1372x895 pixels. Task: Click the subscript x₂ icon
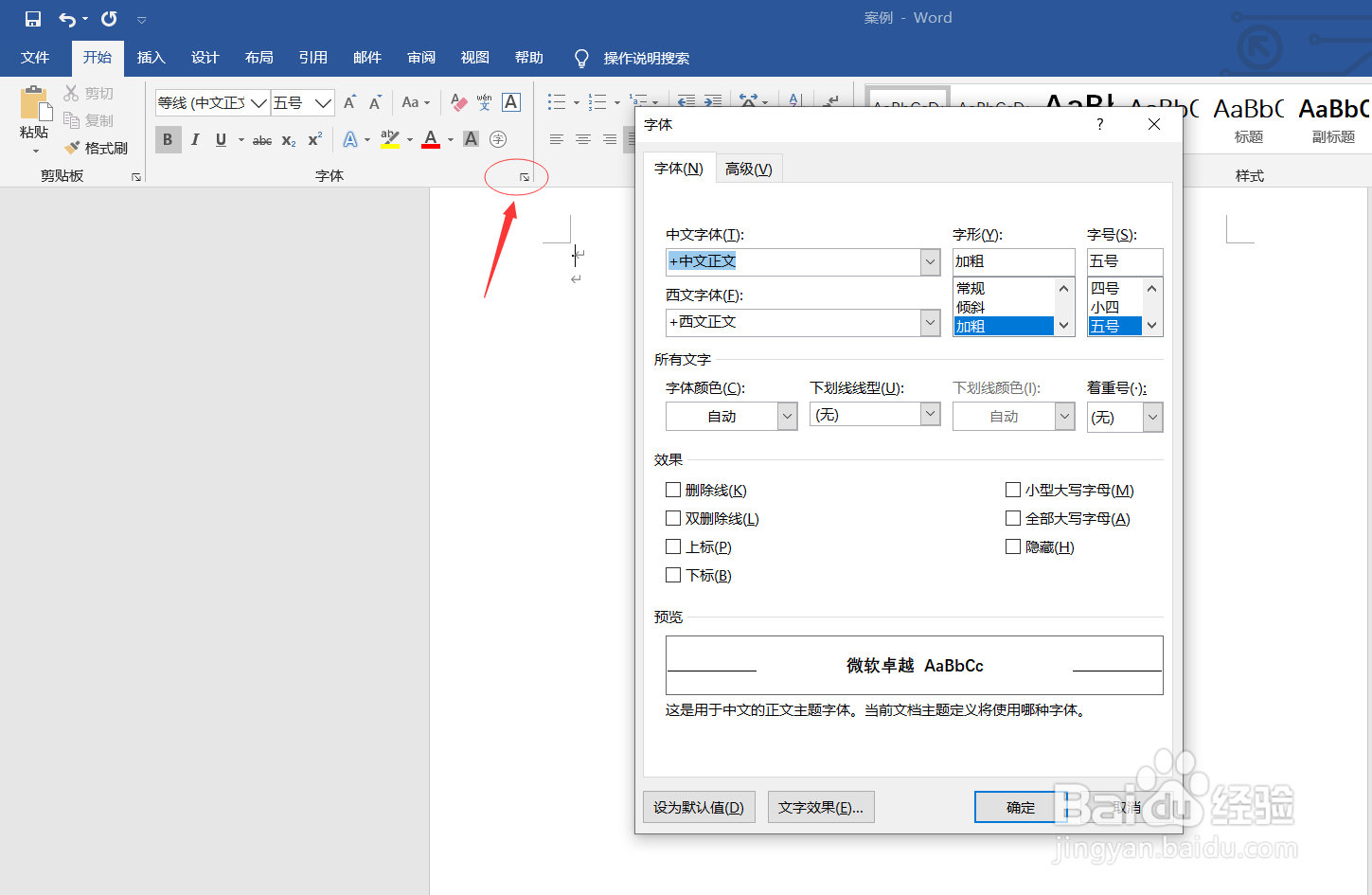pos(287,139)
